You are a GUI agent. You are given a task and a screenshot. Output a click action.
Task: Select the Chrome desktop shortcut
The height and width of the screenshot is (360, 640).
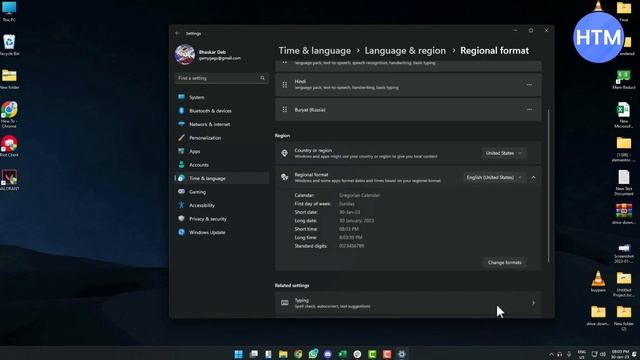(x=9, y=115)
